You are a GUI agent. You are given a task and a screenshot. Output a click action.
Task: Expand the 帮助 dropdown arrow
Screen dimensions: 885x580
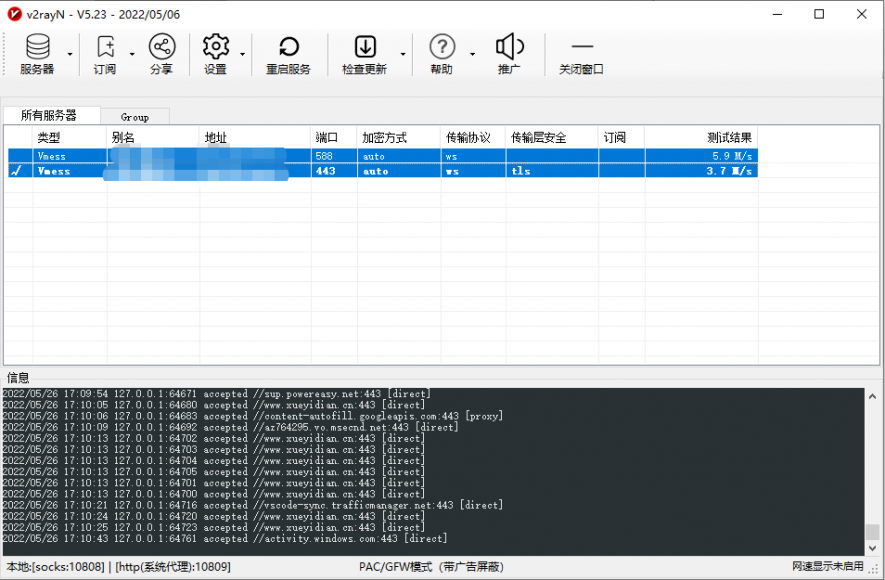(472, 54)
